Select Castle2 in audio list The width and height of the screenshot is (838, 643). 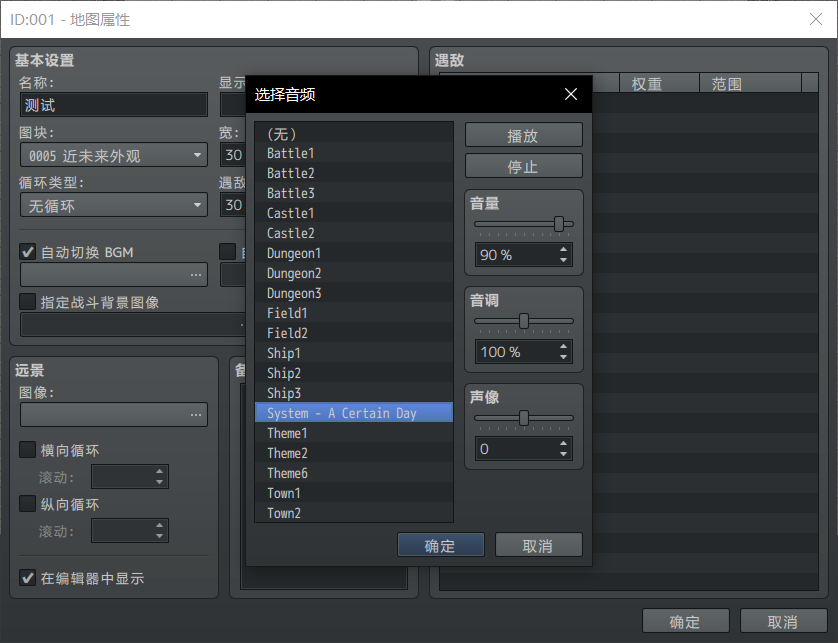(x=354, y=233)
